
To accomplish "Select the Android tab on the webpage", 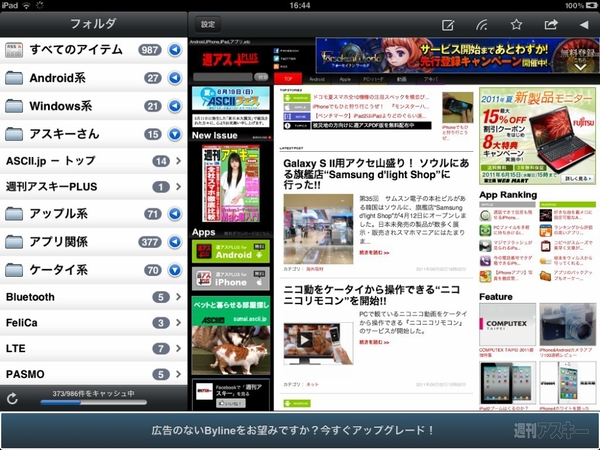I will (317, 79).
